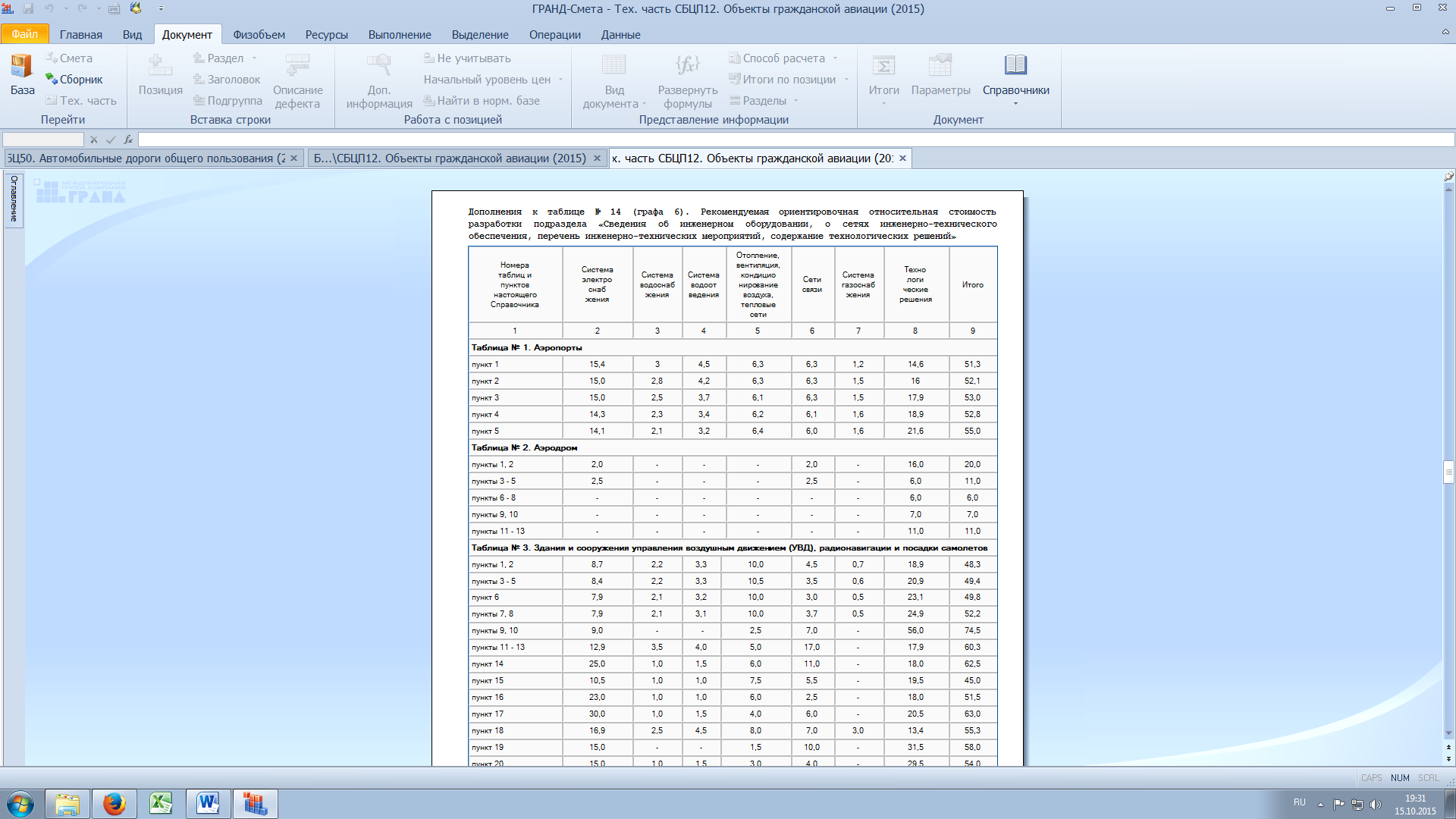Switch to Автомобильные дороги document tab

(146, 158)
